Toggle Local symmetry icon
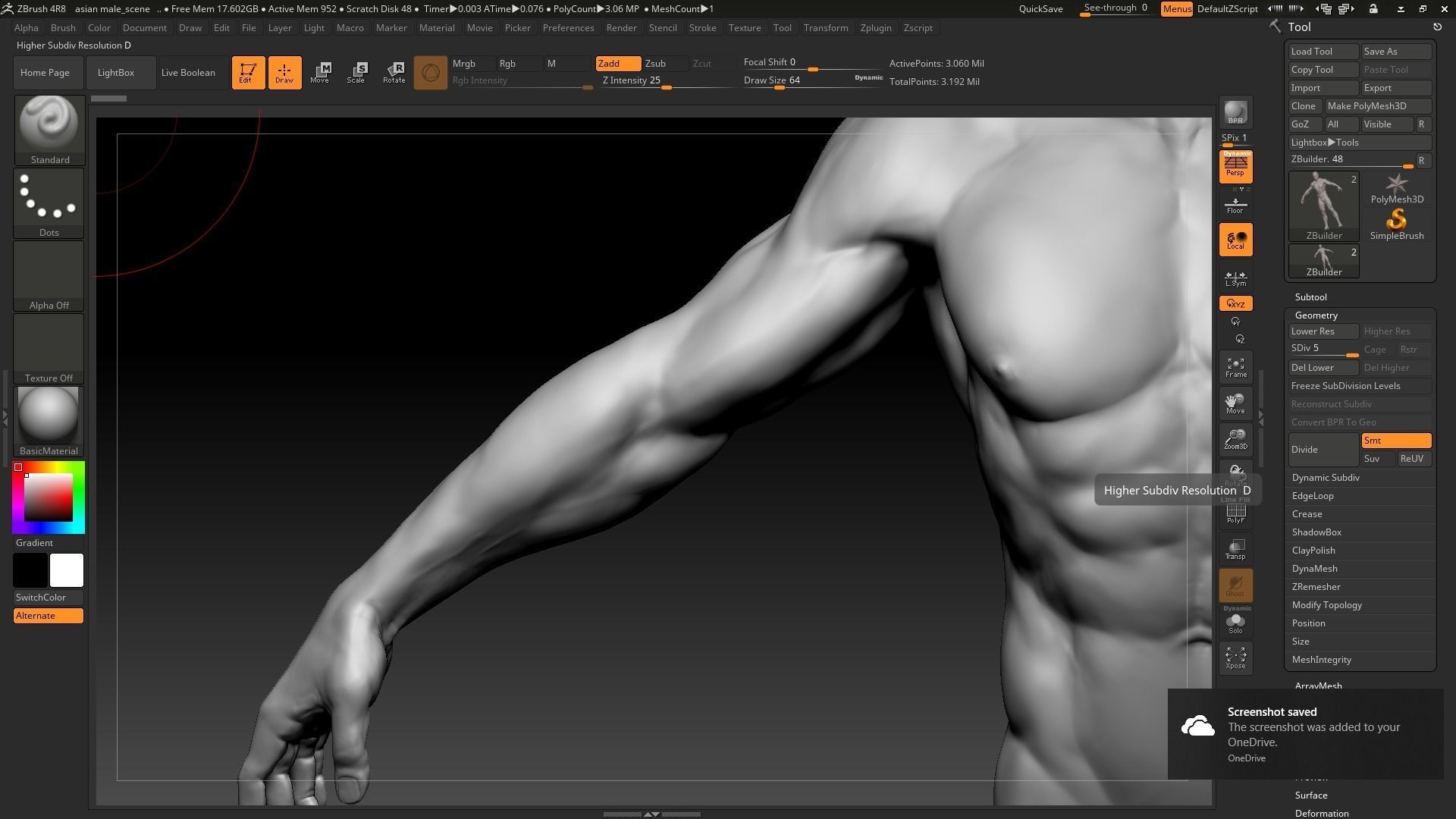Screen dimensions: 1456x819 point(1235,240)
